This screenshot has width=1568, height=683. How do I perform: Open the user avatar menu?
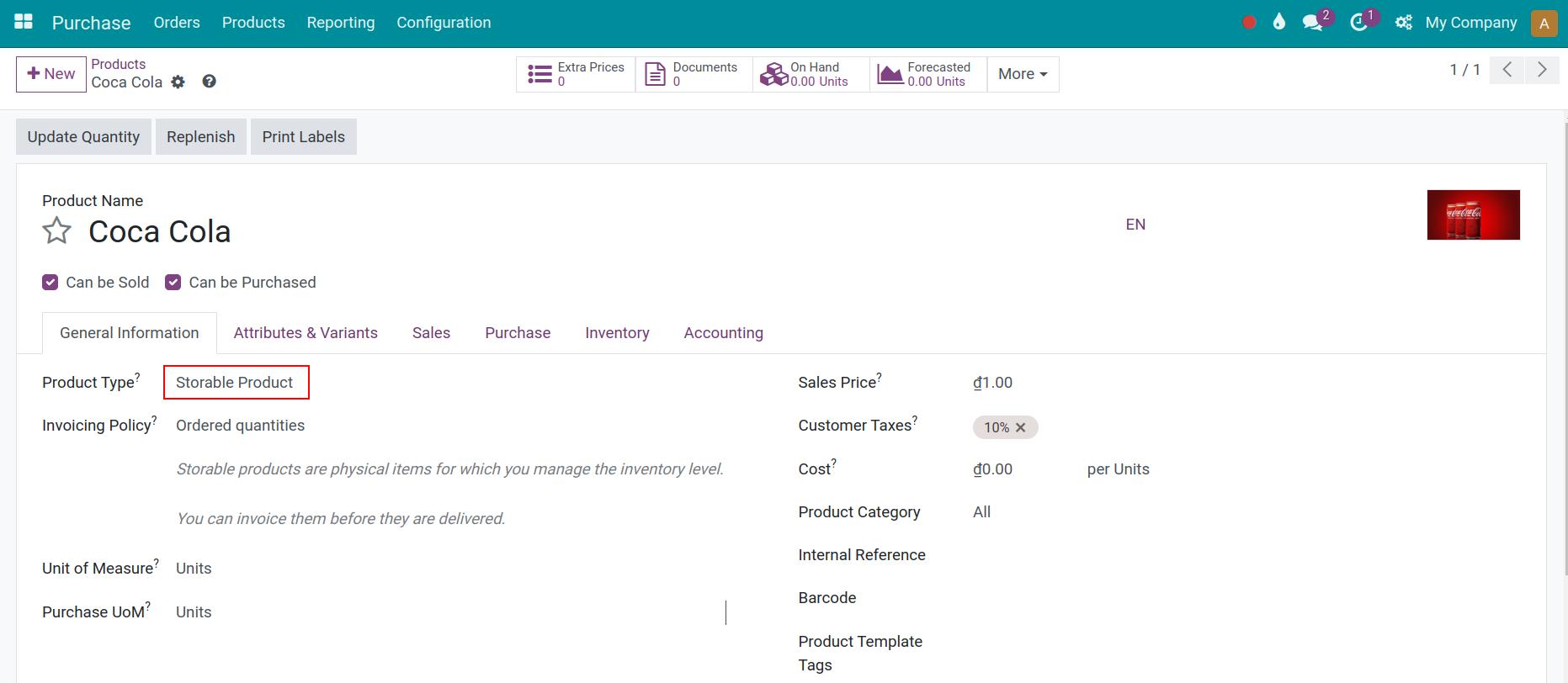(x=1544, y=24)
